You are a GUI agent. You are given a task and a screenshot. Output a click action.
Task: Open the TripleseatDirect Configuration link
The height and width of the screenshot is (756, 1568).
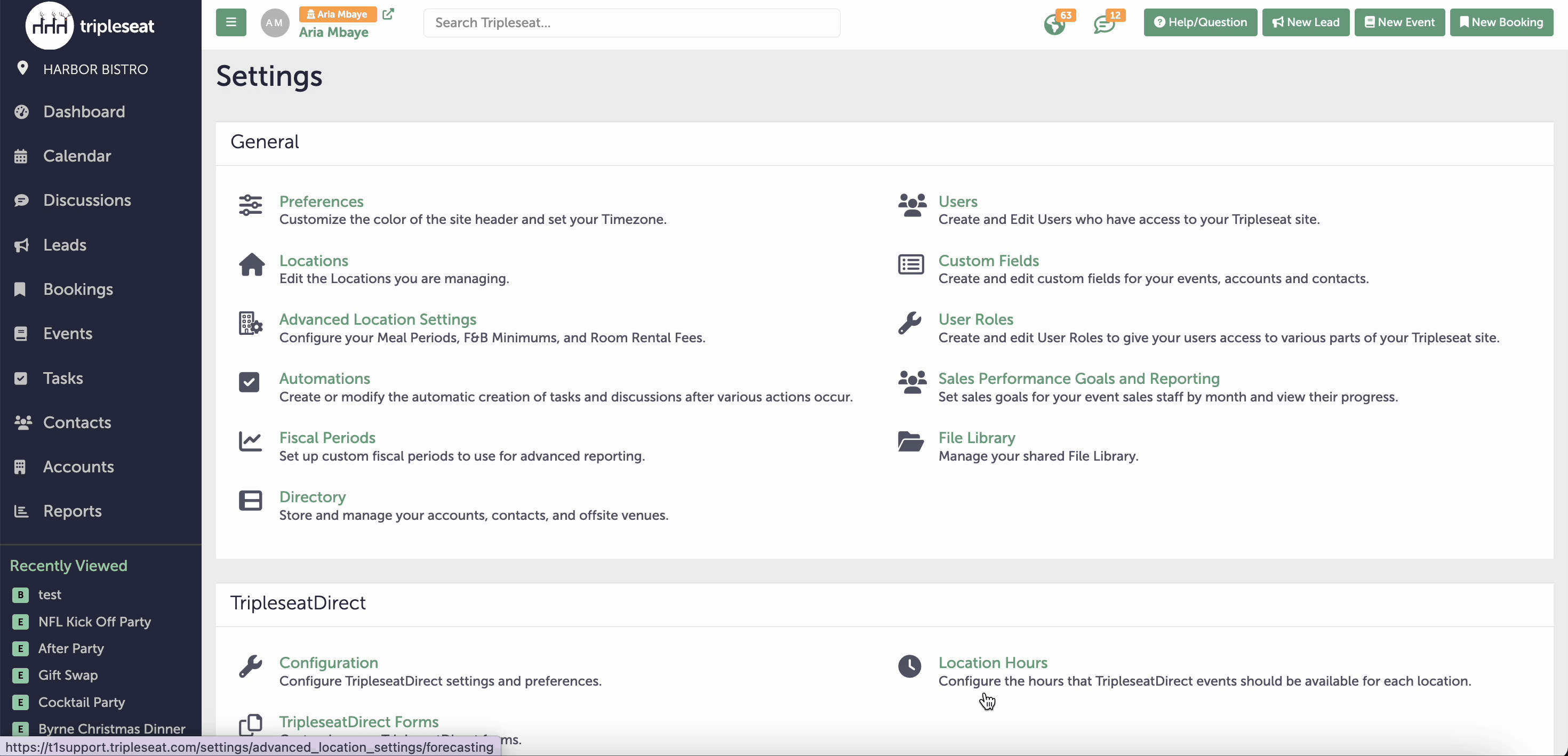(328, 663)
